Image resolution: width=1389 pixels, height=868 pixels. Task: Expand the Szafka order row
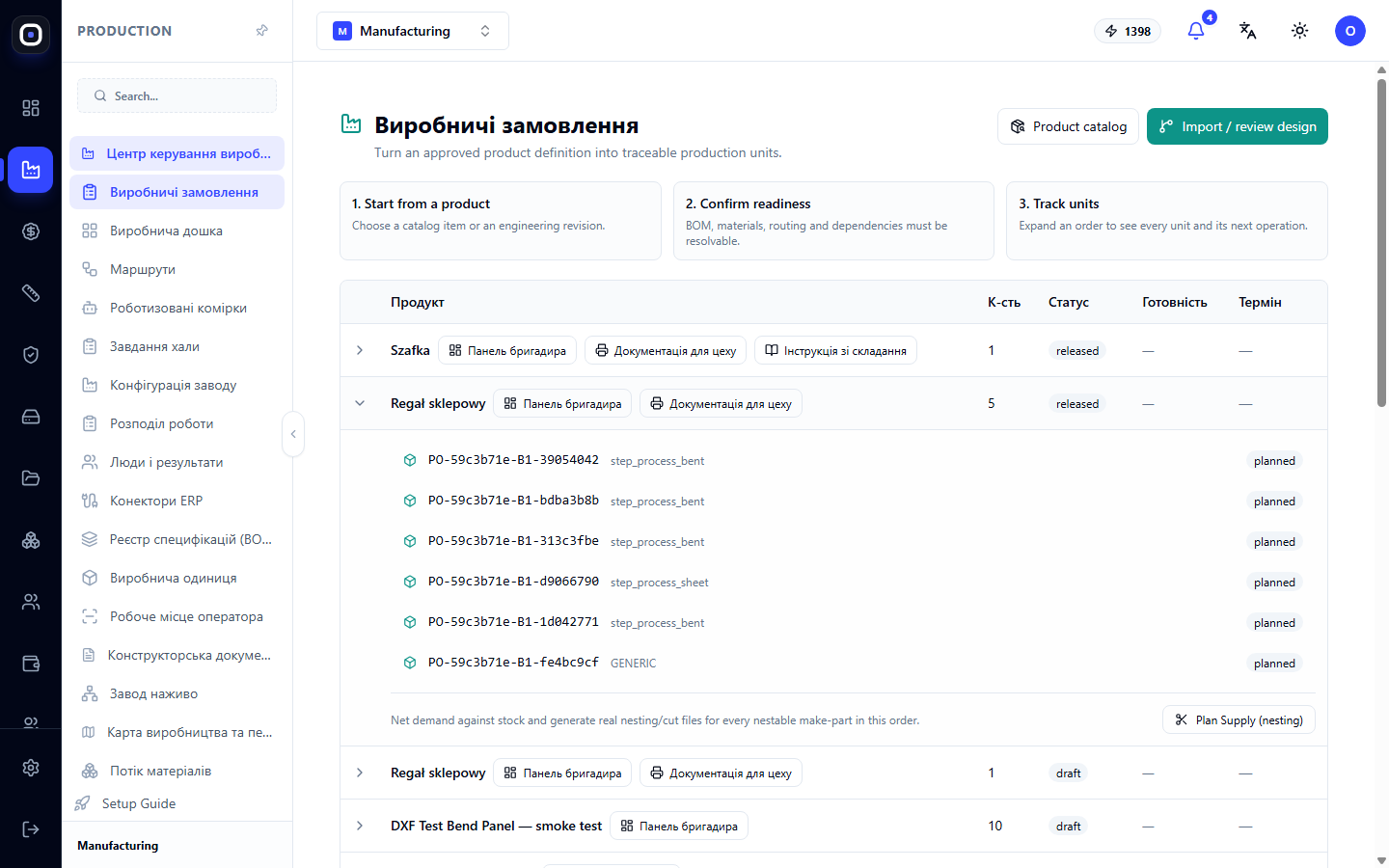click(360, 350)
